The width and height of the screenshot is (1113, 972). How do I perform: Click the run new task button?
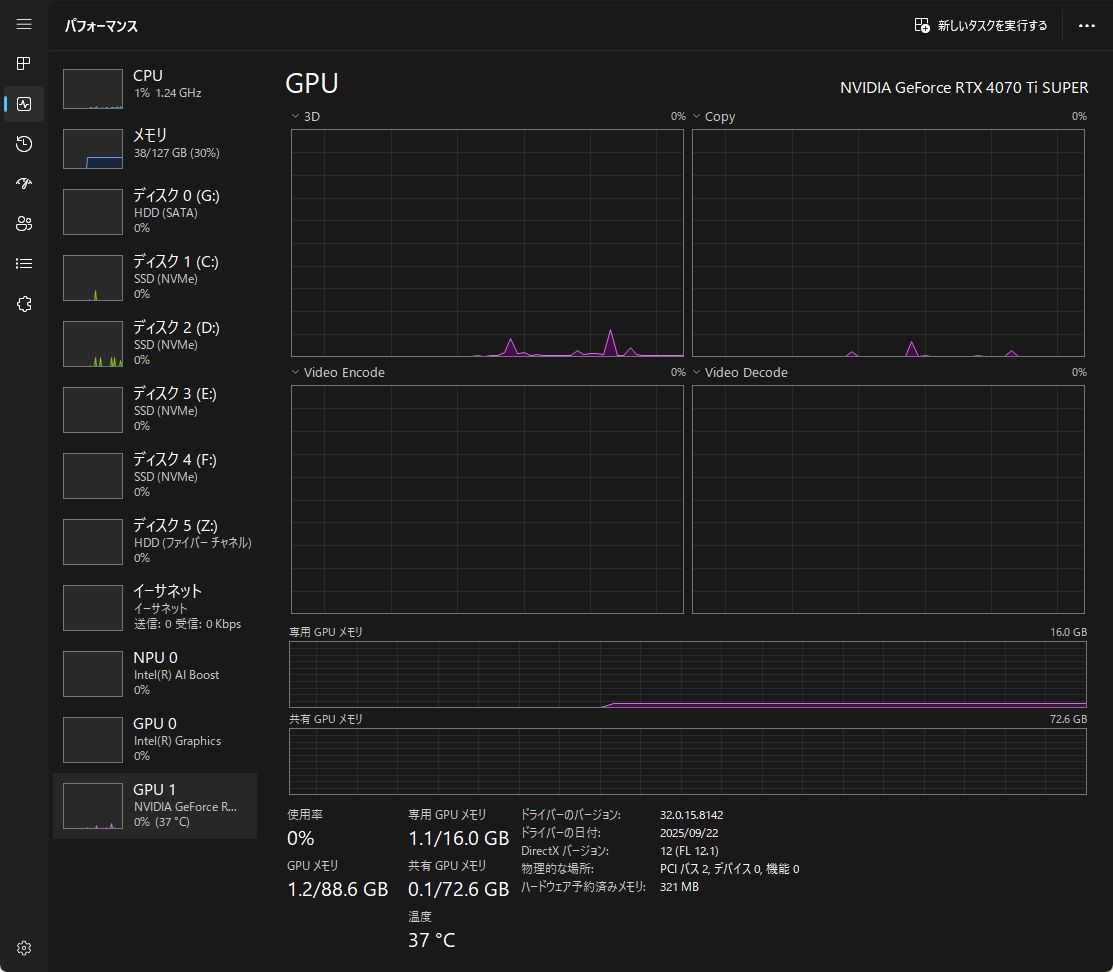pos(981,26)
